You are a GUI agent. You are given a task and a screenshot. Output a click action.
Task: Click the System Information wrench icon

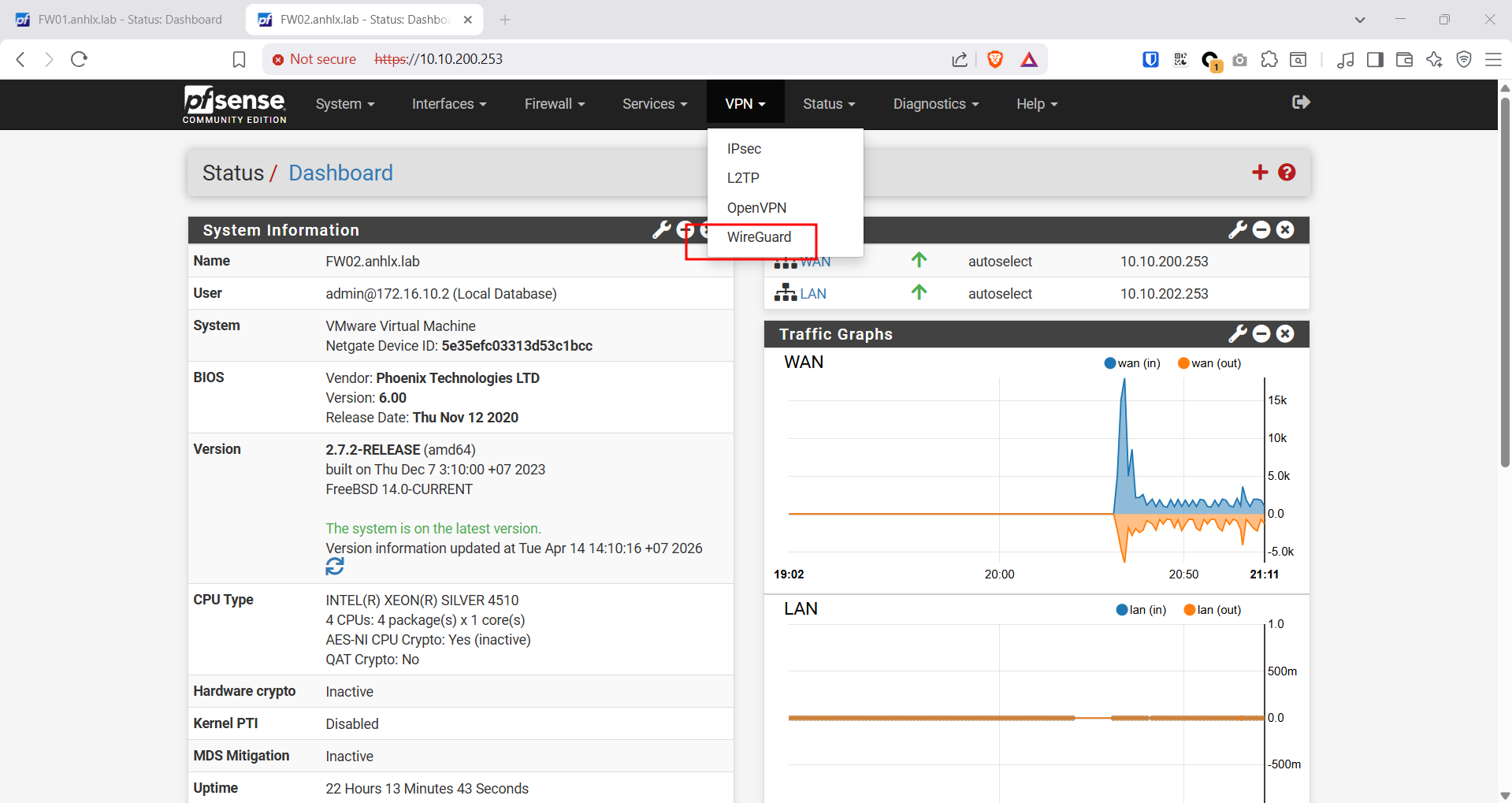[661, 230]
